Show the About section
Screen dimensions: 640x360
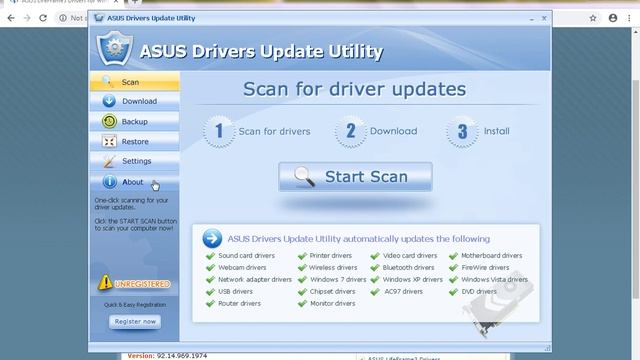click(134, 182)
